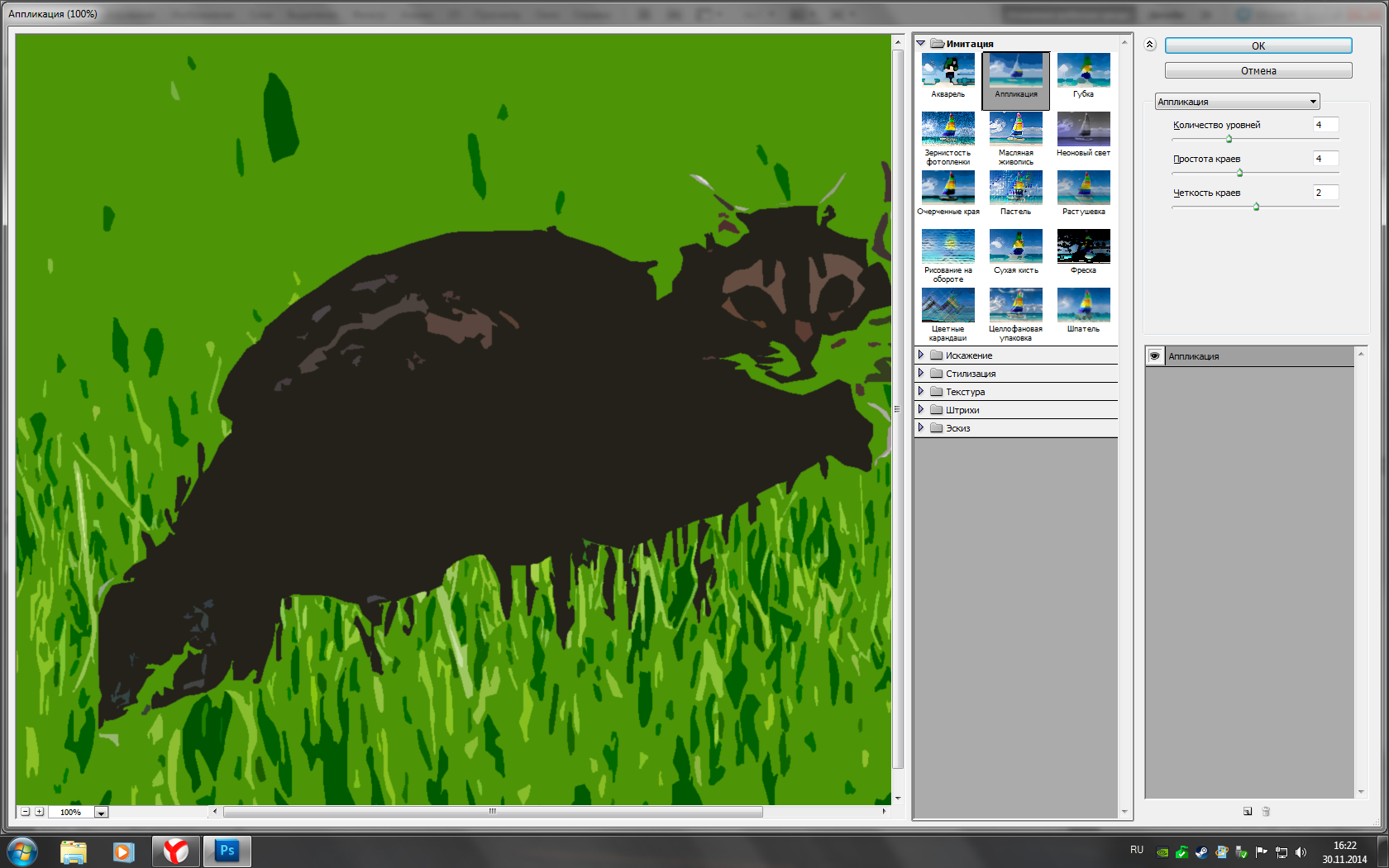
Task: Expand the Искажение filter folder
Action: point(920,355)
